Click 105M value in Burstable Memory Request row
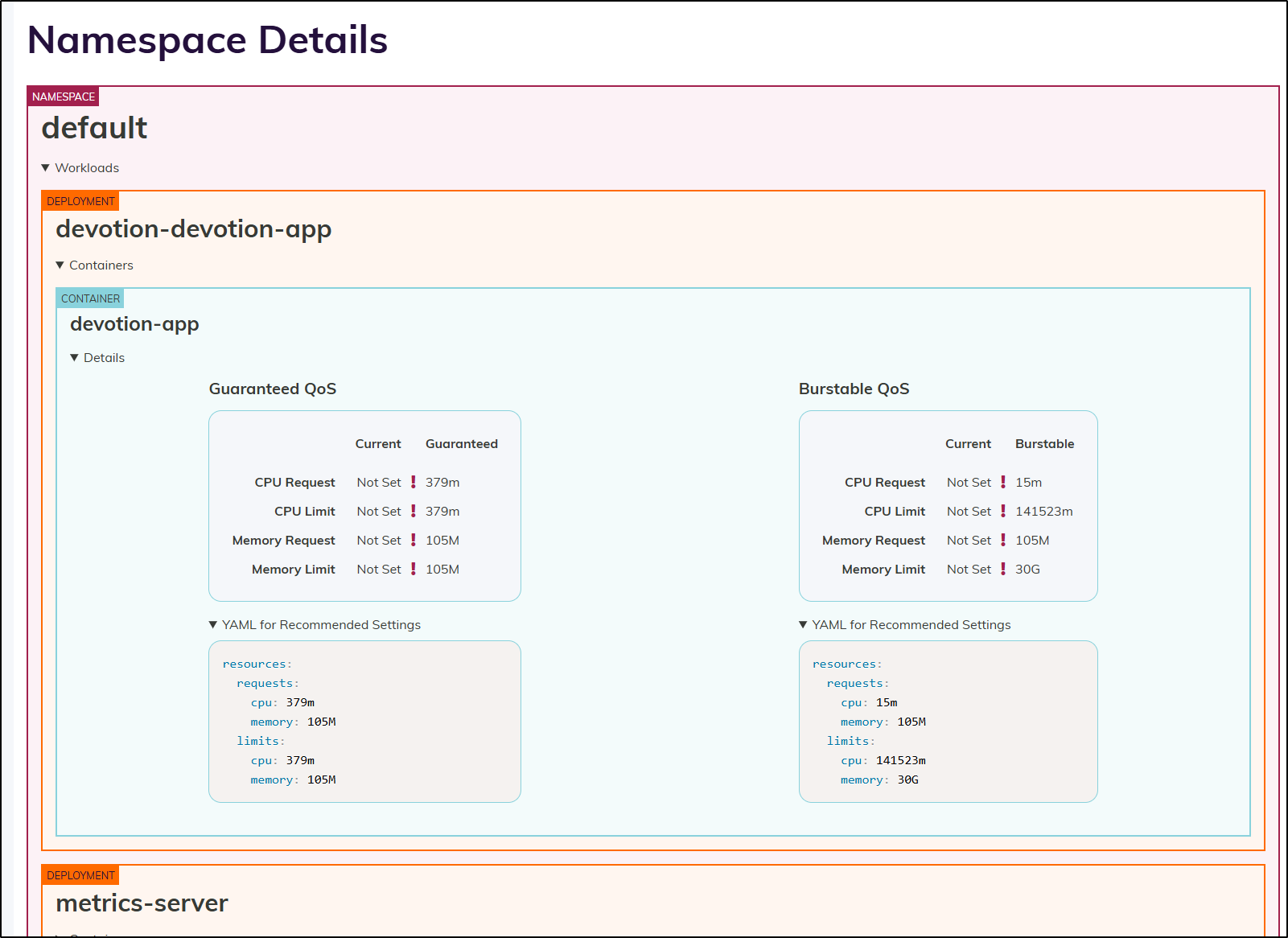This screenshot has width=1288, height=938. [x=1032, y=540]
